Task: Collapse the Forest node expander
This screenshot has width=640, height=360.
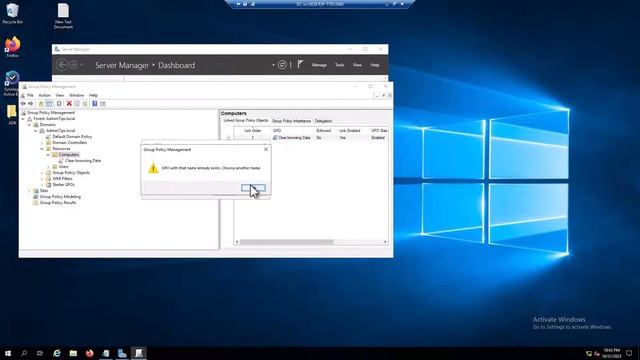Action: point(23,119)
